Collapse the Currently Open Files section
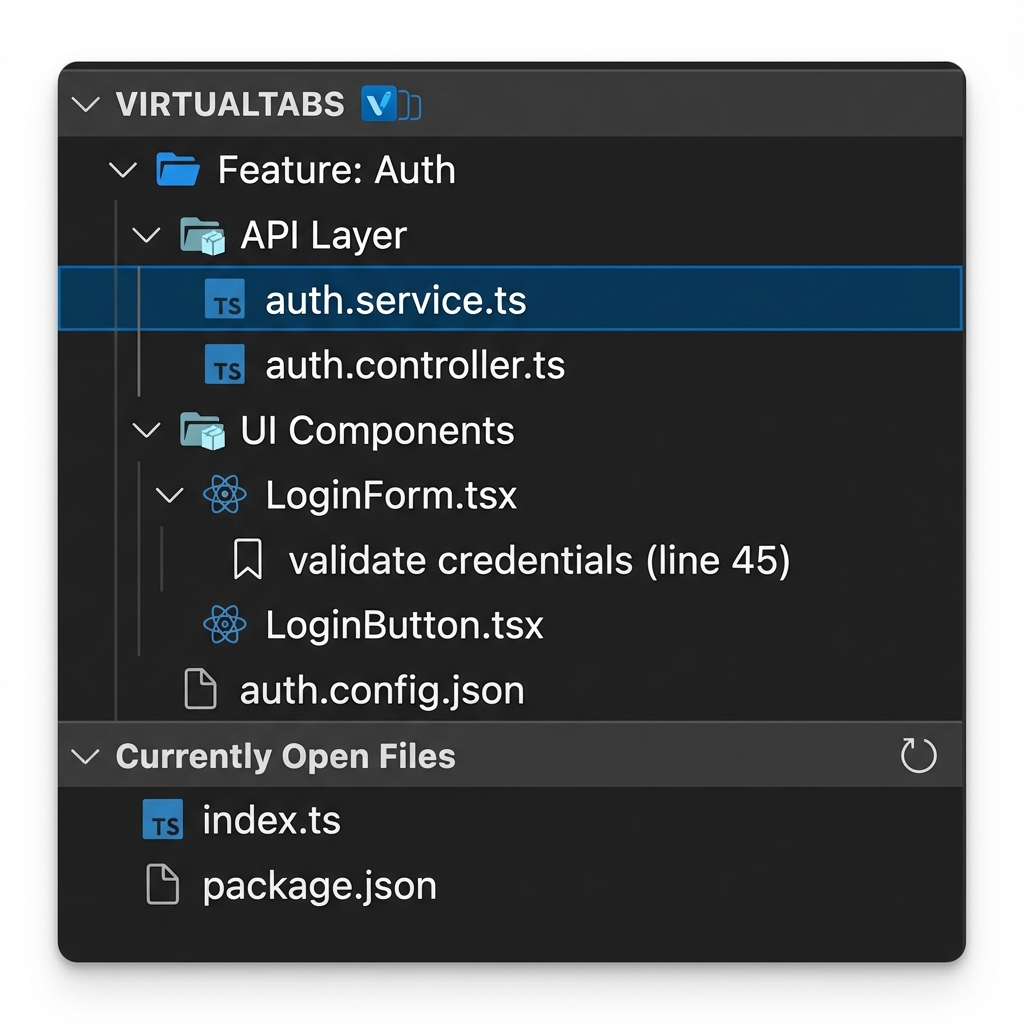 [x=88, y=756]
